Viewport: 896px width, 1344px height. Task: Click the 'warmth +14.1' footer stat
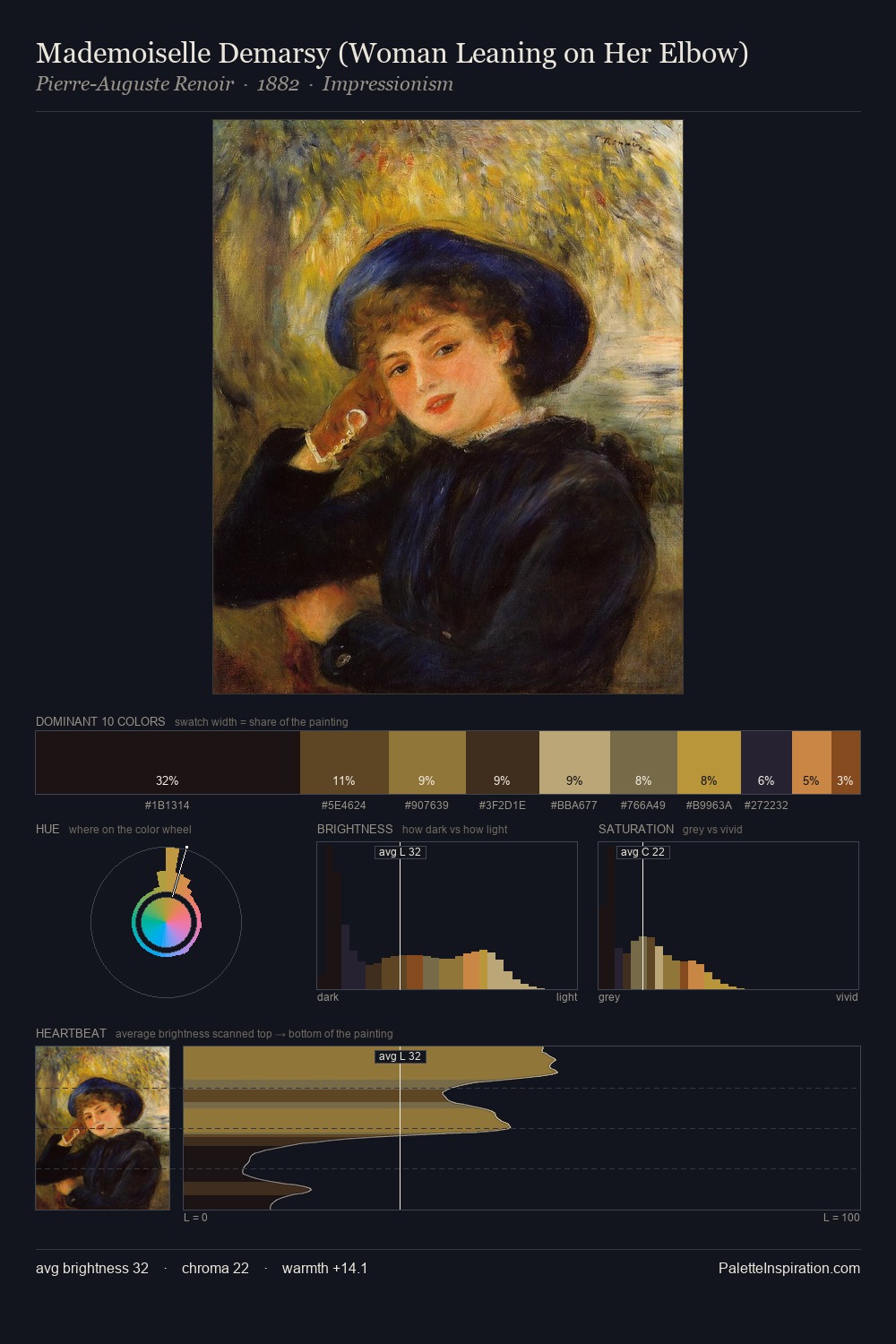coord(325,1268)
